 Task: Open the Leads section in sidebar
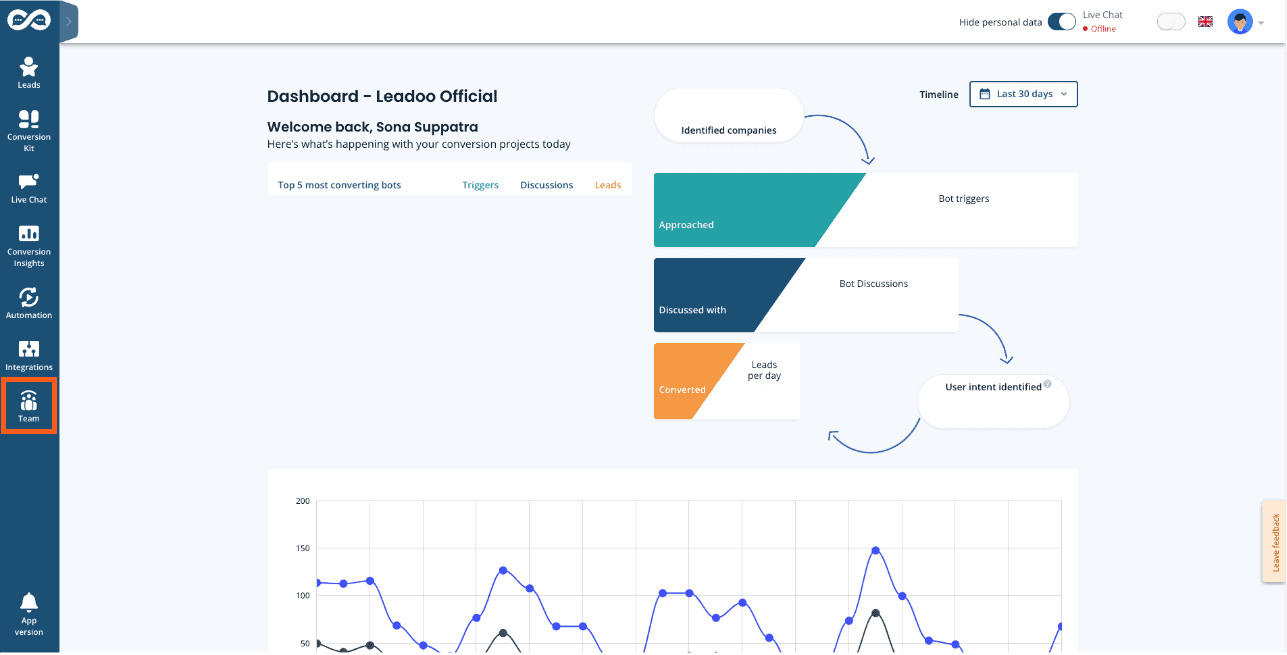click(x=29, y=72)
